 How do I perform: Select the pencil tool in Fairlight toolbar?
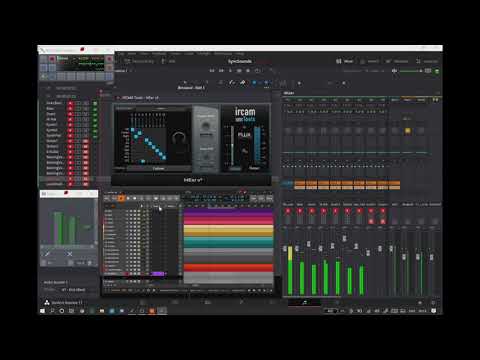tap(232, 83)
